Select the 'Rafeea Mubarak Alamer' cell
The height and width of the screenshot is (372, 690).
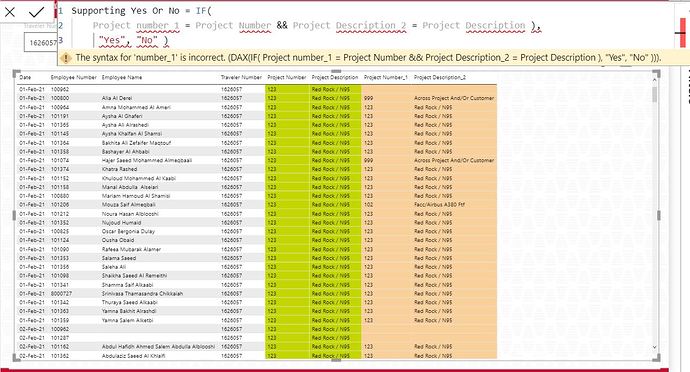coord(131,250)
